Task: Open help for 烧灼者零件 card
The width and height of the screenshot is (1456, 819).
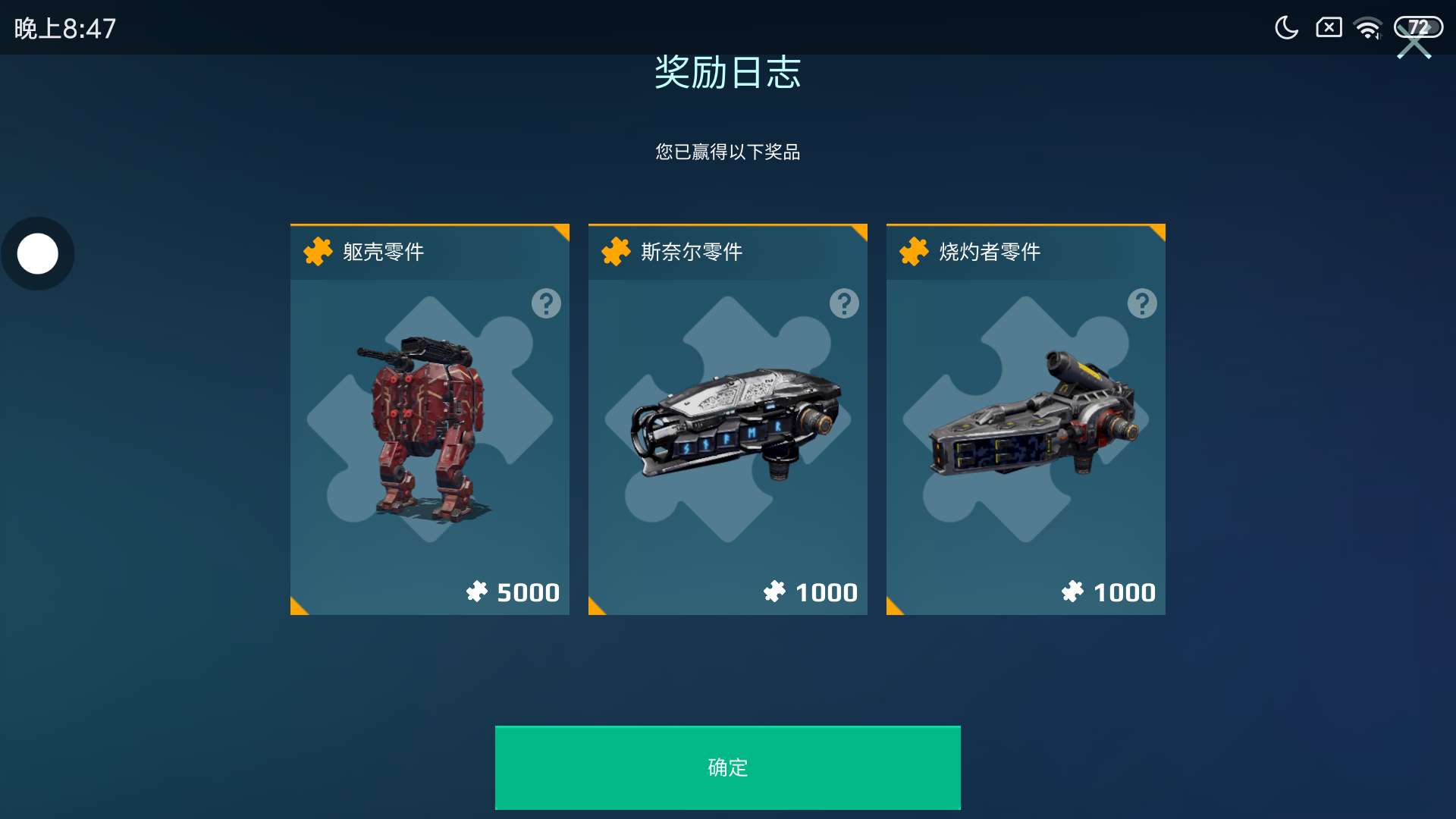Action: tap(1142, 303)
